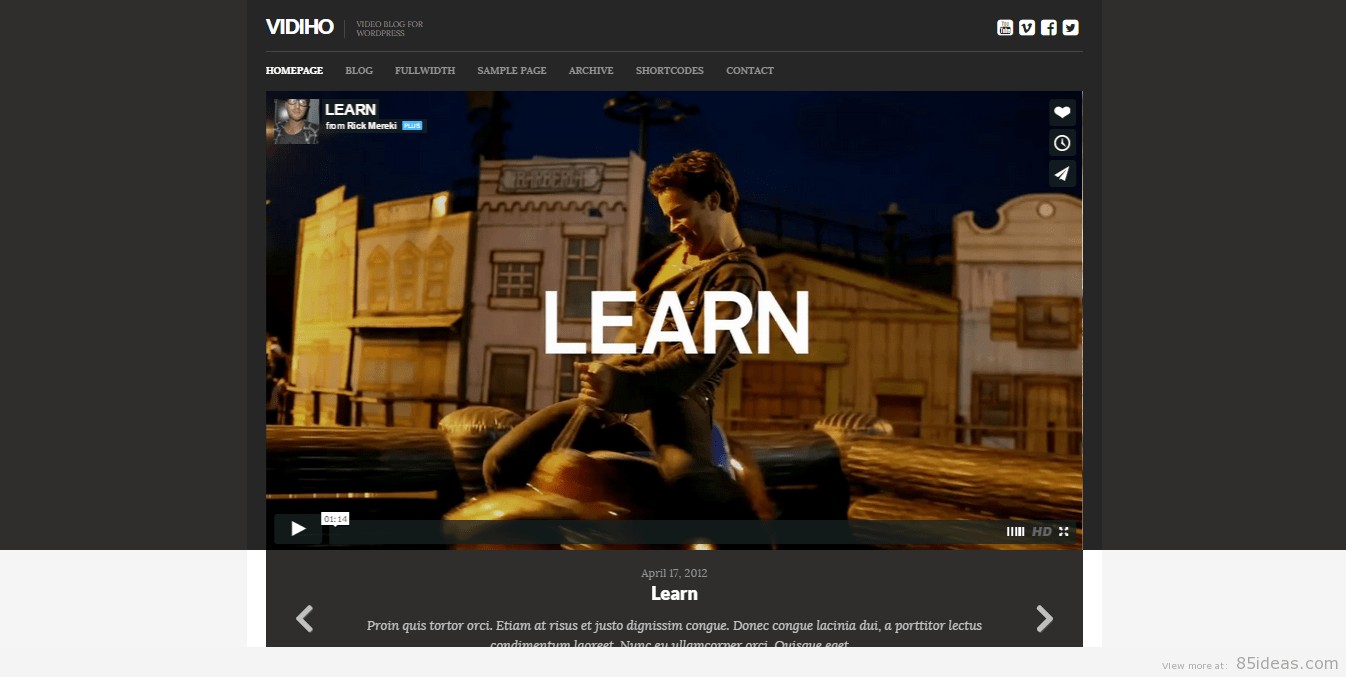Open the Learn post heading below video
Viewport: 1346px width, 677px height.
tap(674, 594)
